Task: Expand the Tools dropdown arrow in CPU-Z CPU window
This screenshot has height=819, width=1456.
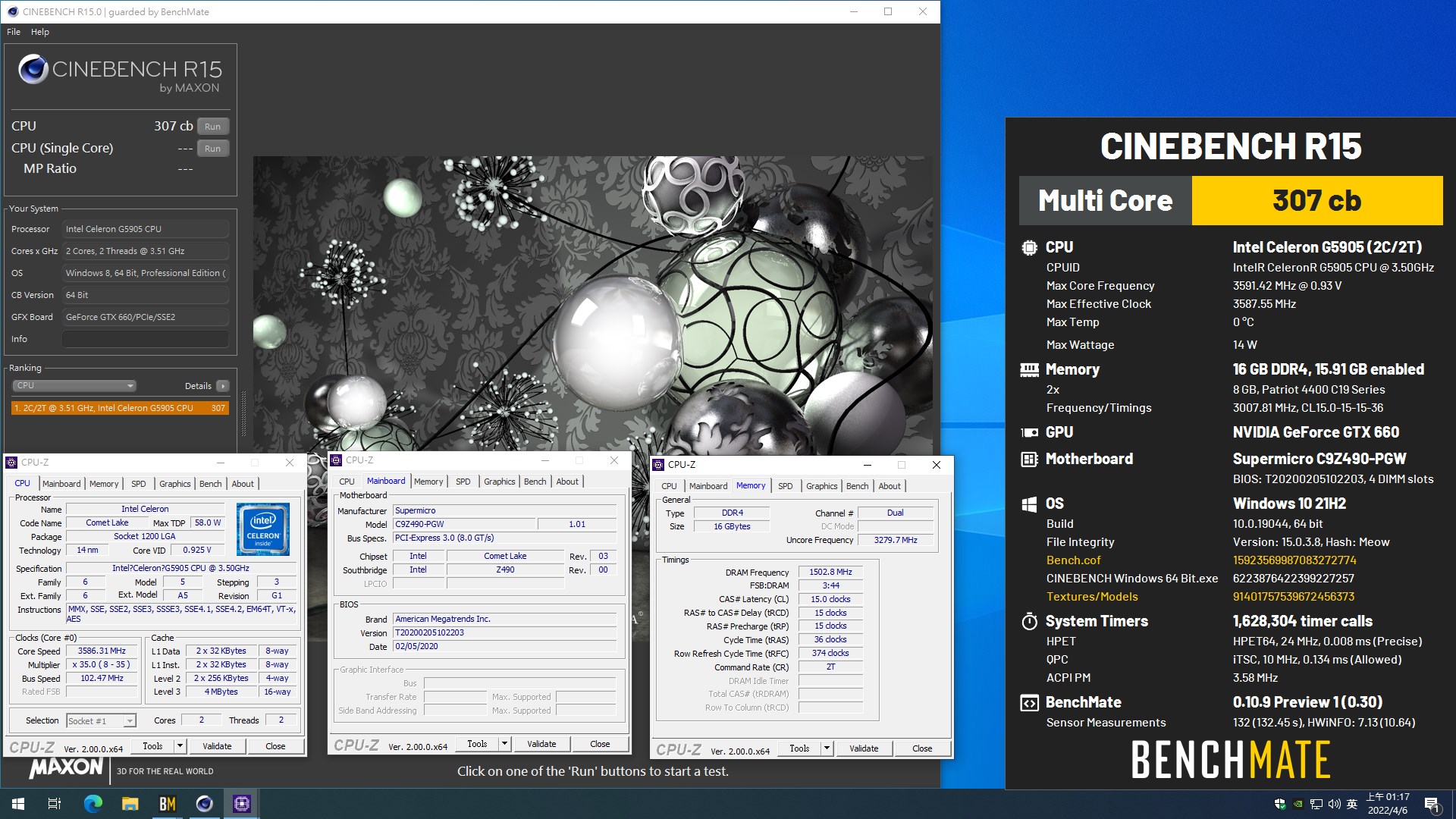Action: (180, 746)
